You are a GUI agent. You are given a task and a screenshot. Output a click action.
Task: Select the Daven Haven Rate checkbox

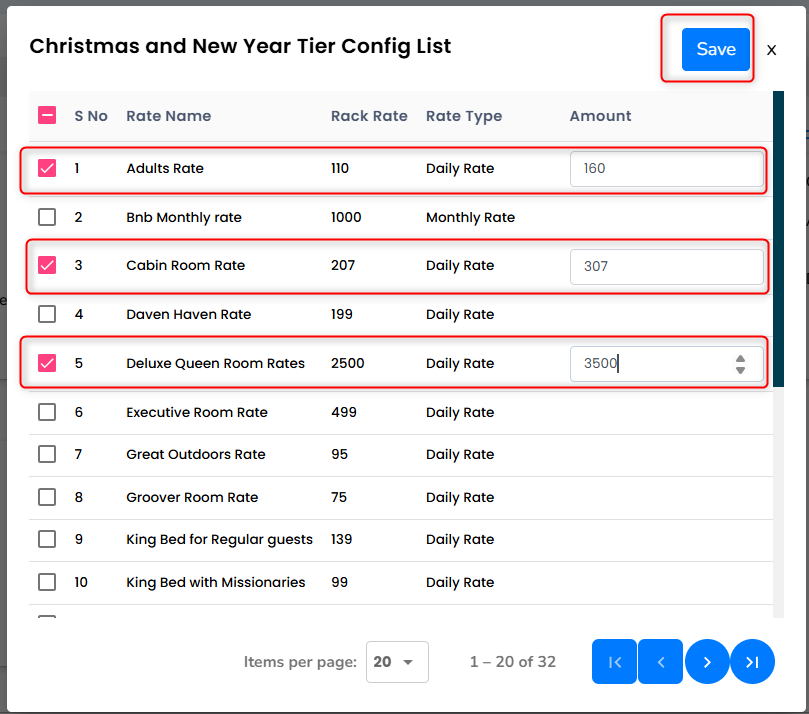point(47,314)
